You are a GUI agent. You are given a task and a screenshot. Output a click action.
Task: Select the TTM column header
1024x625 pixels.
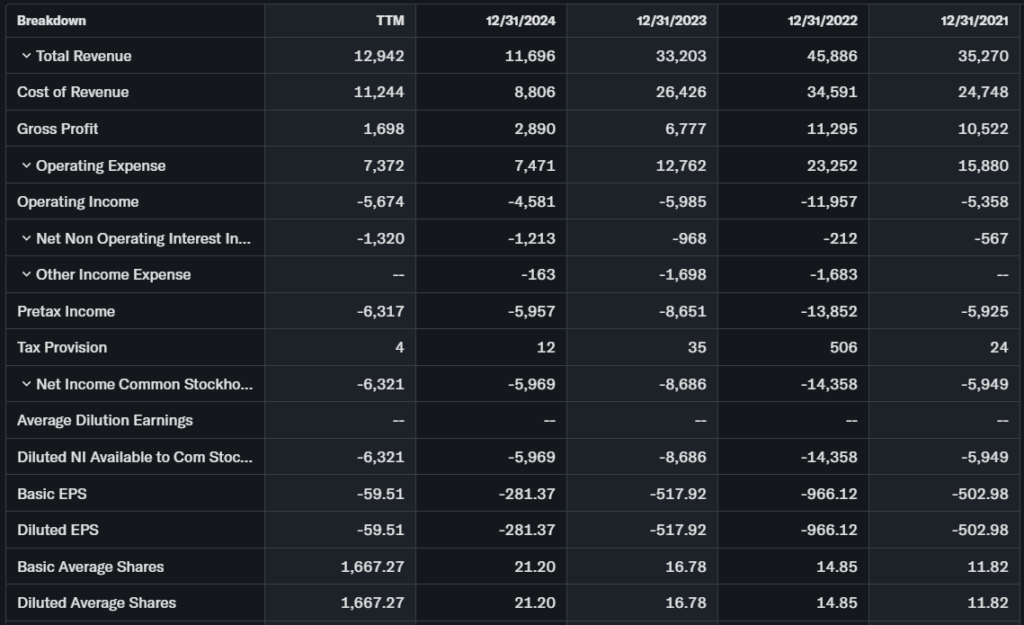[390, 21]
